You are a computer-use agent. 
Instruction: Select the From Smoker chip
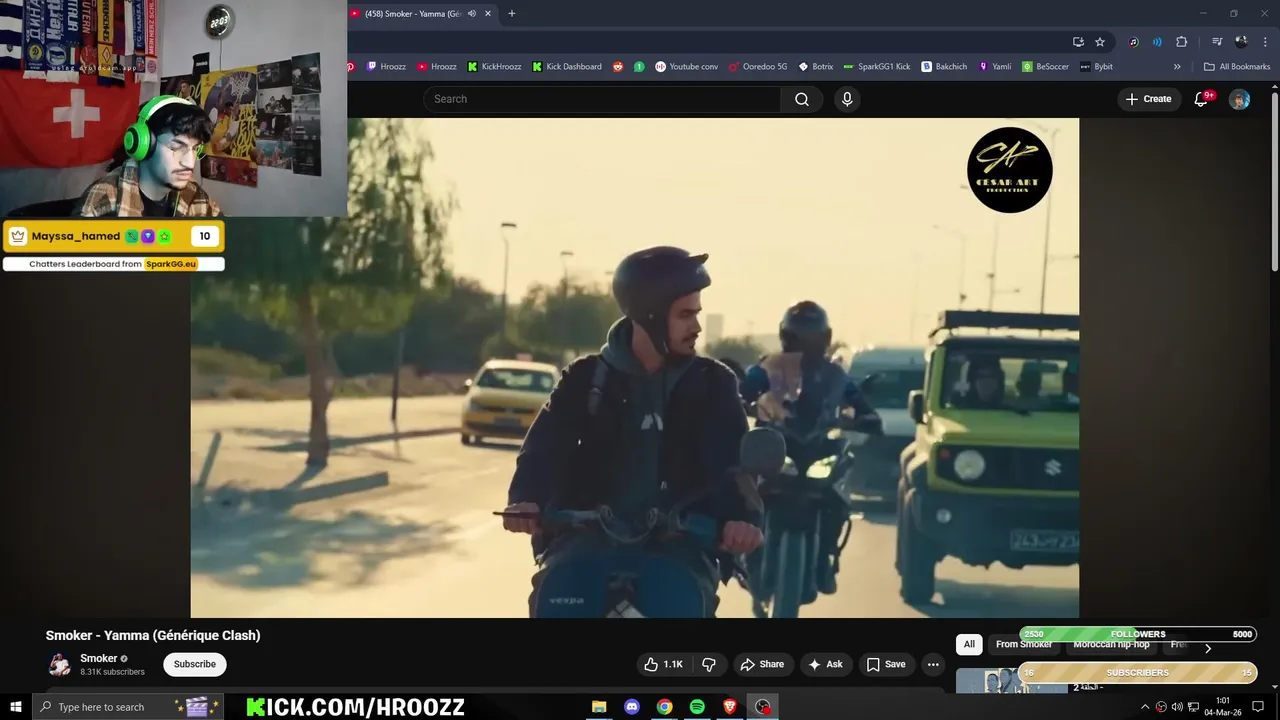(x=1024, y=645)
